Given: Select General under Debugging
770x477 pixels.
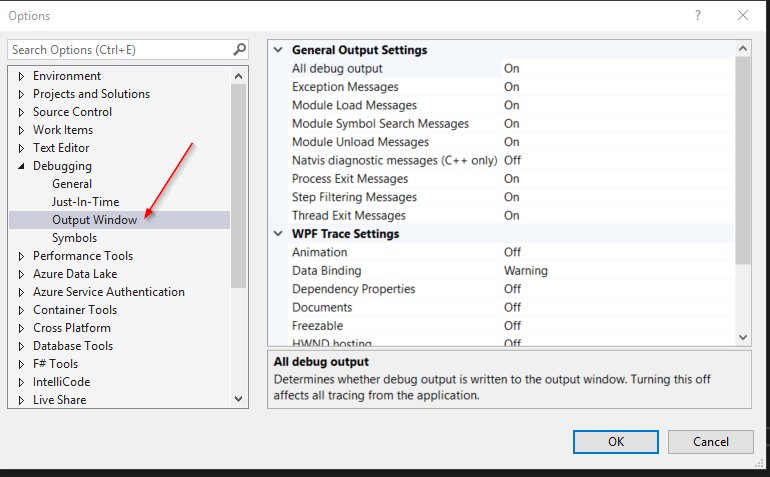Looking at the screenshot, I should (72, 184).
